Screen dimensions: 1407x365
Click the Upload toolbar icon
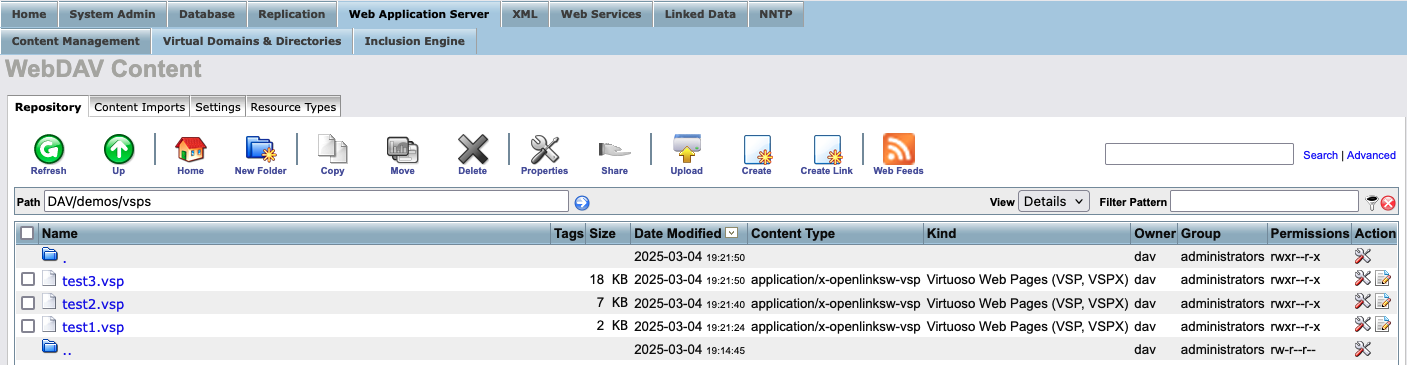point(686,150)
